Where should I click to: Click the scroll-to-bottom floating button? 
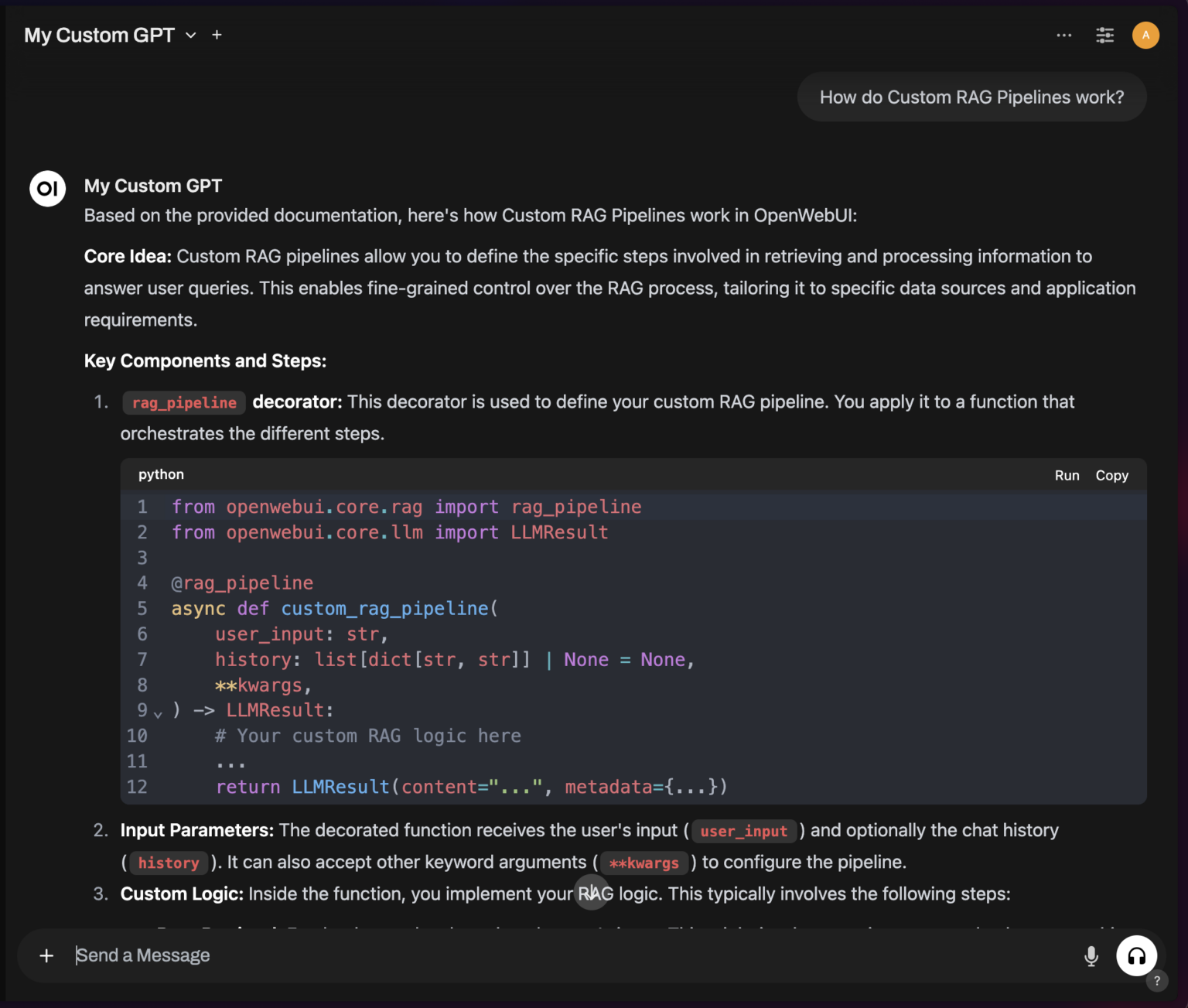[x=592, y=892]
